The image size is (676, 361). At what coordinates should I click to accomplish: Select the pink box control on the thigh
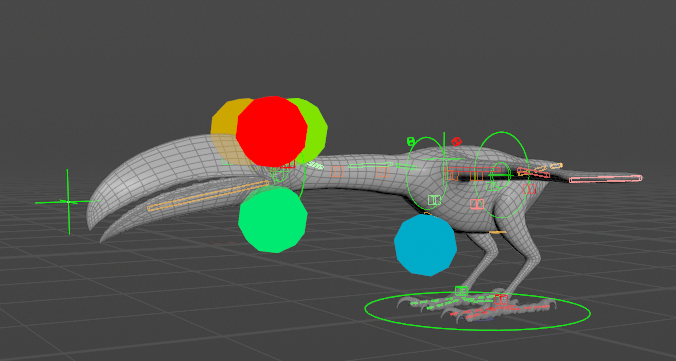477,204
